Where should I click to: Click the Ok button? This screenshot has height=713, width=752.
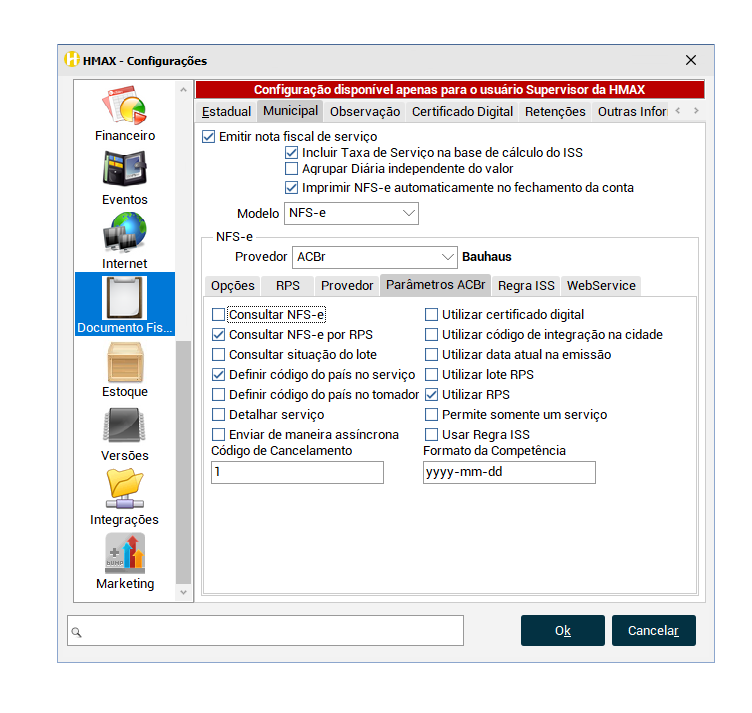click(x=562, y=631)
